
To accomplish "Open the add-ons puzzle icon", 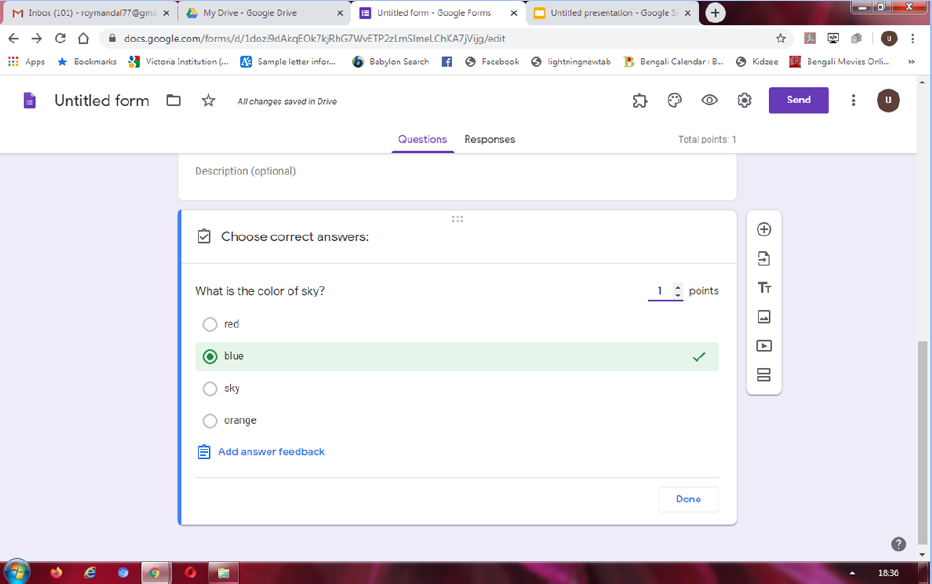I will pyautogui.click(x=640, y=100).
